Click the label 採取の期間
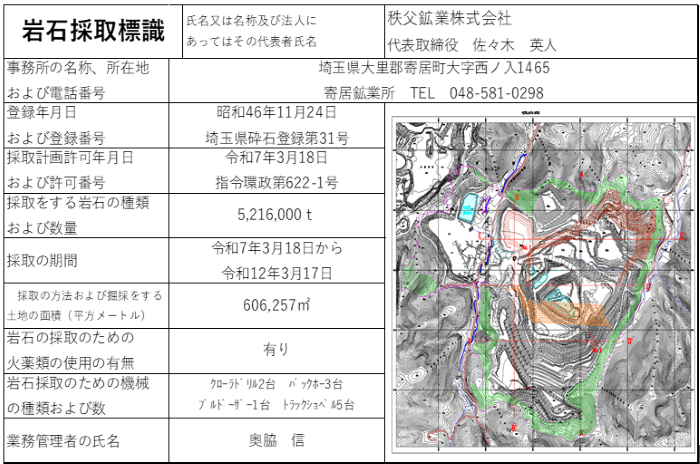The width and height of the screenshot is (700, 464). point(42,260)
